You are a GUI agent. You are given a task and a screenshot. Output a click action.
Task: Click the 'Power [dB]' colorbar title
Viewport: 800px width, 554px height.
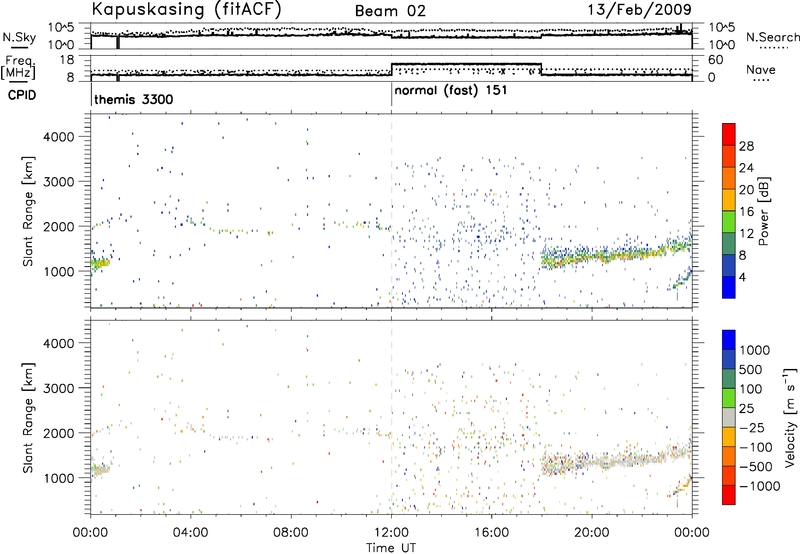click(x=763, y=211)
